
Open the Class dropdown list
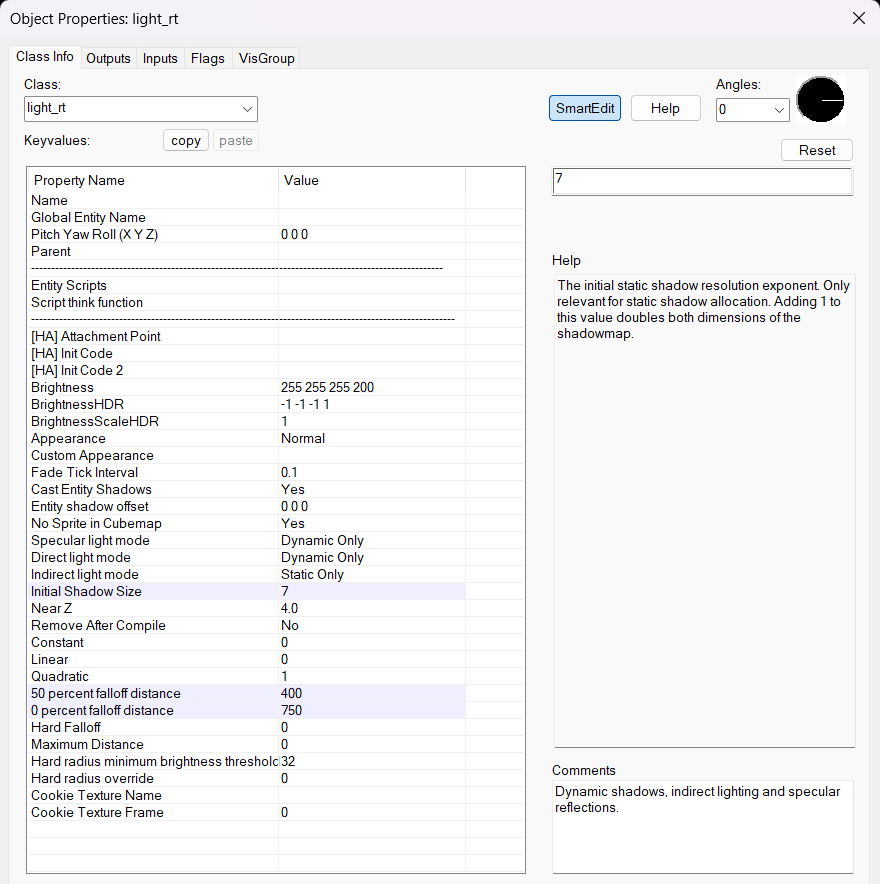246,108
